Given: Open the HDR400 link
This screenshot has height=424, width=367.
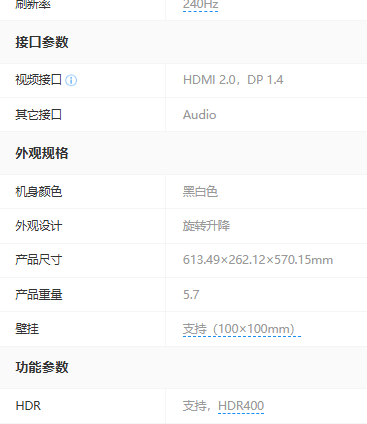Looking at the screenshot, I should click(x=241, y=406).
